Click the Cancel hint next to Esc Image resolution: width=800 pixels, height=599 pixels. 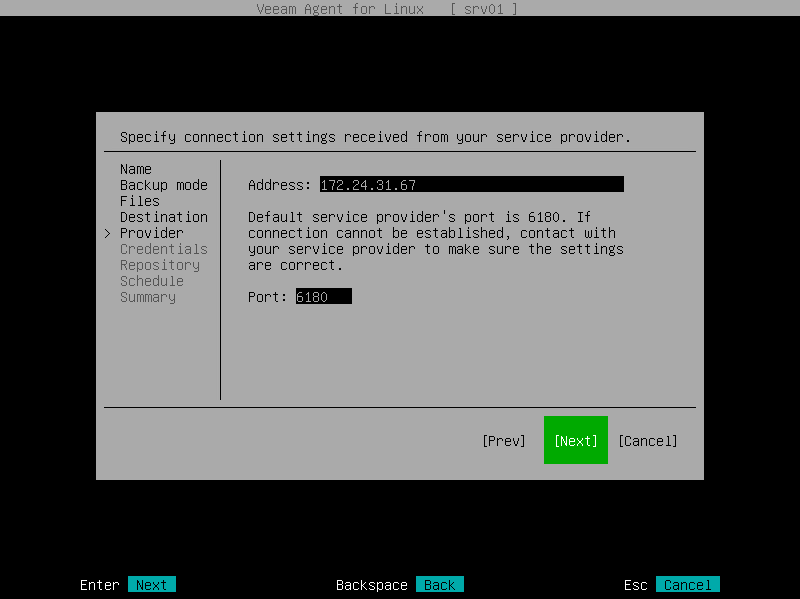click(x=687, y=584)
